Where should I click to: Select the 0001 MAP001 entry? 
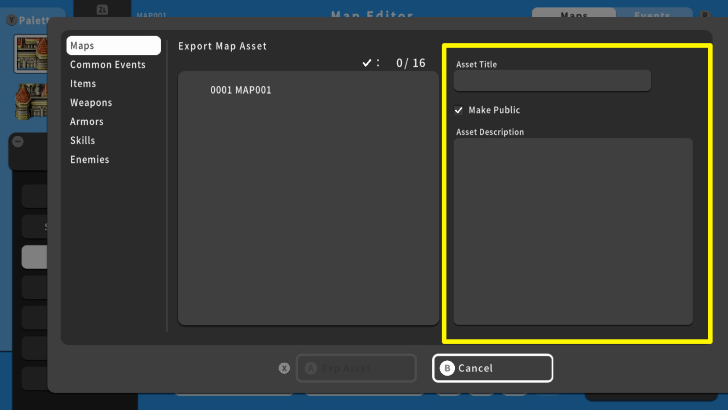(240, 90)
